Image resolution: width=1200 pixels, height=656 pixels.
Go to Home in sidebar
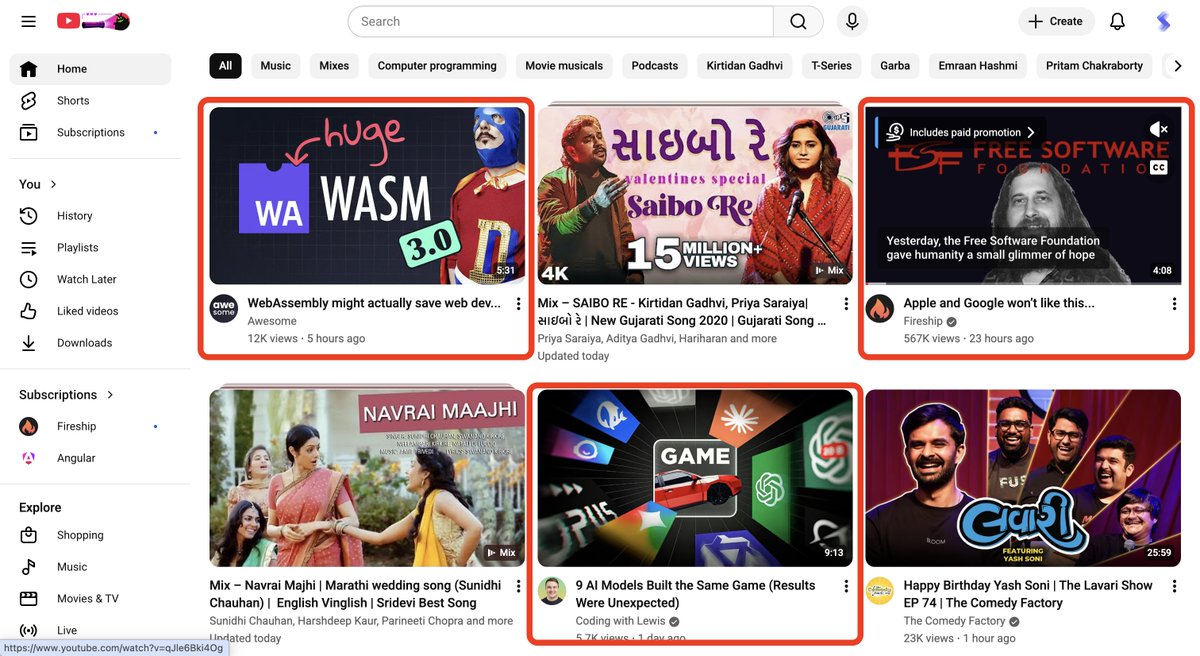click(91, 69)
